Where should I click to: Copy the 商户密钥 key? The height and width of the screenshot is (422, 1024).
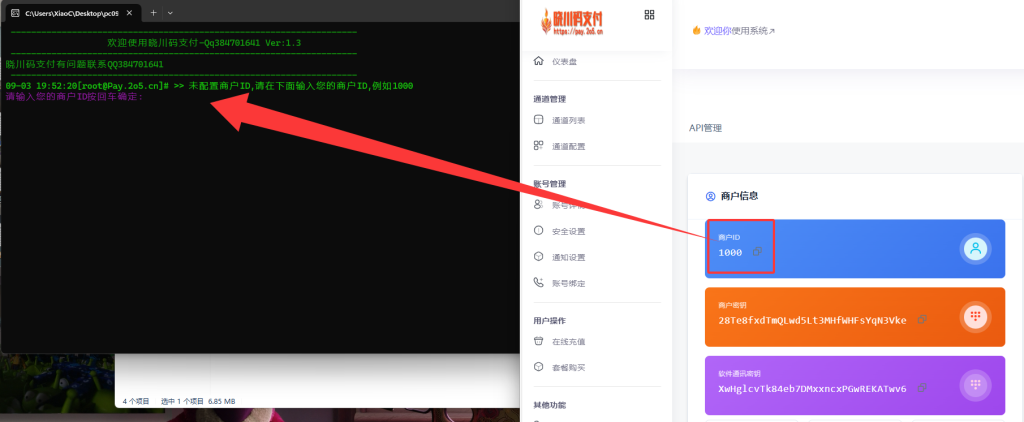(921, 320)
